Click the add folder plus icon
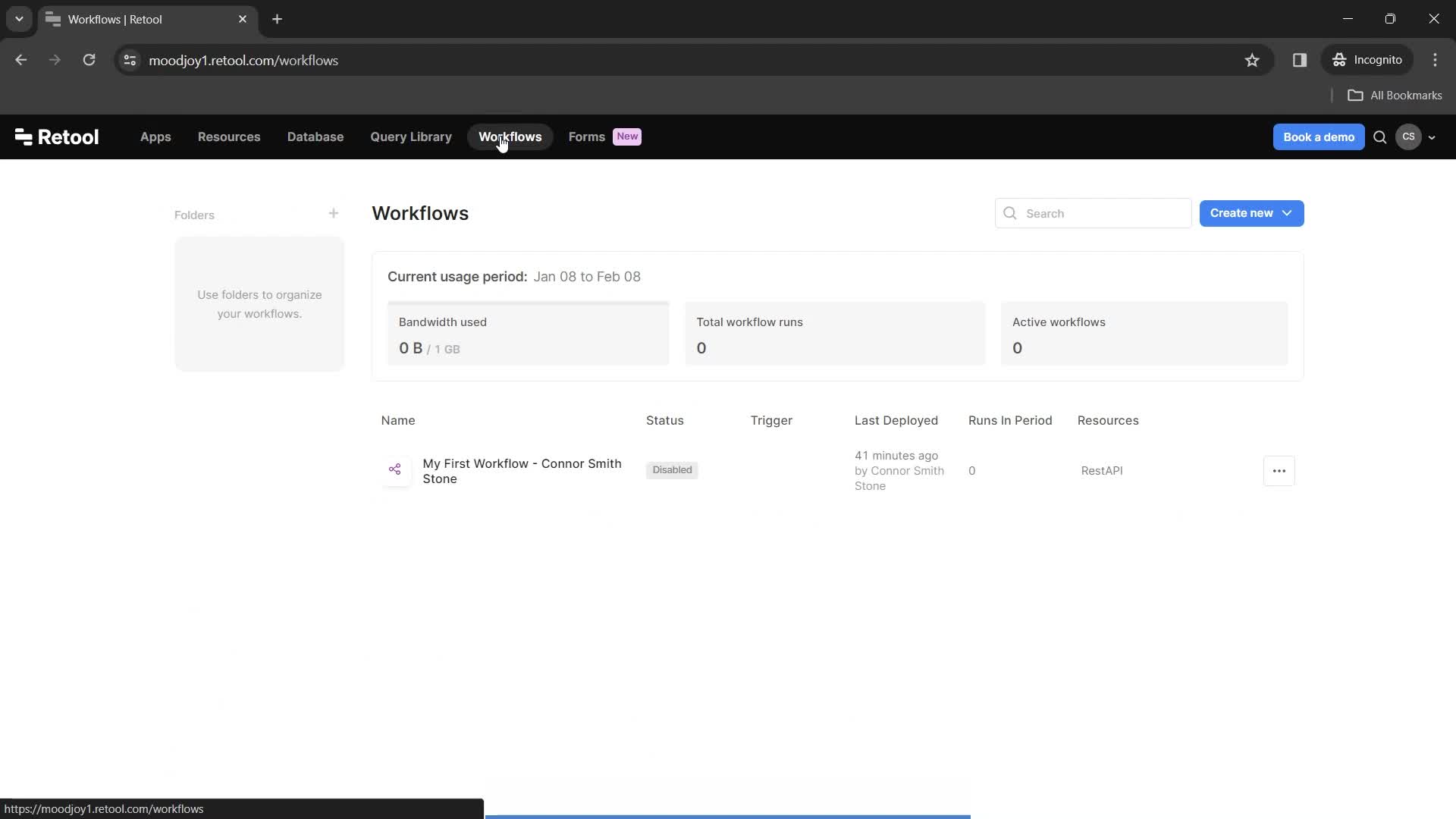This screenshot has width=1456, height=819. tap(333, 214)
